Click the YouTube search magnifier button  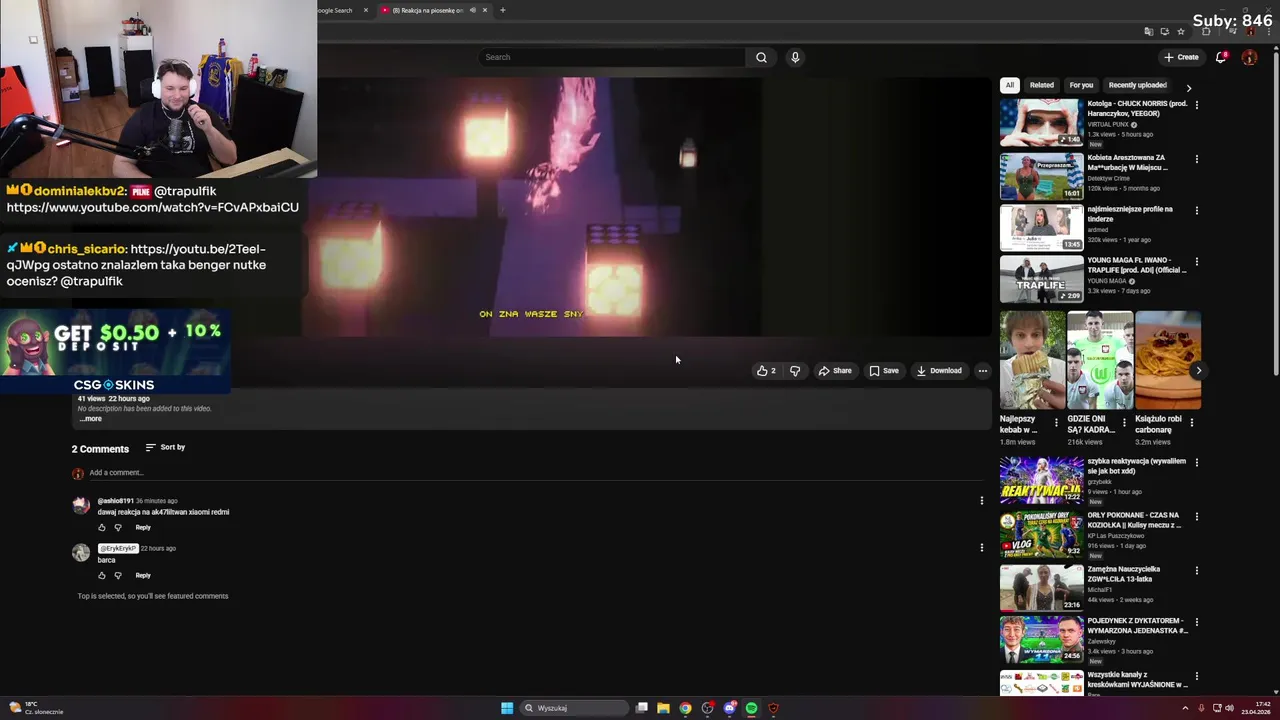pos(761,57)
